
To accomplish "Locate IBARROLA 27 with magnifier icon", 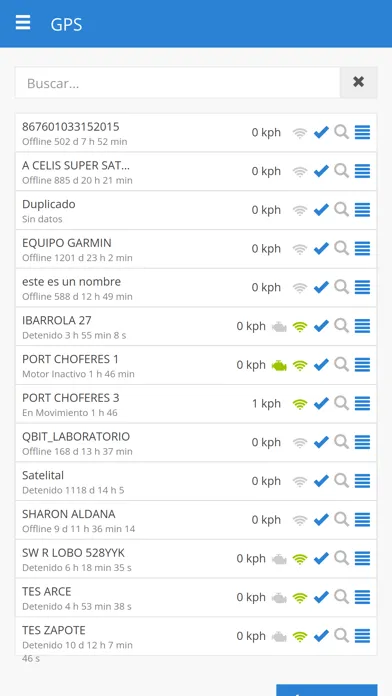I will pos(341,326).
